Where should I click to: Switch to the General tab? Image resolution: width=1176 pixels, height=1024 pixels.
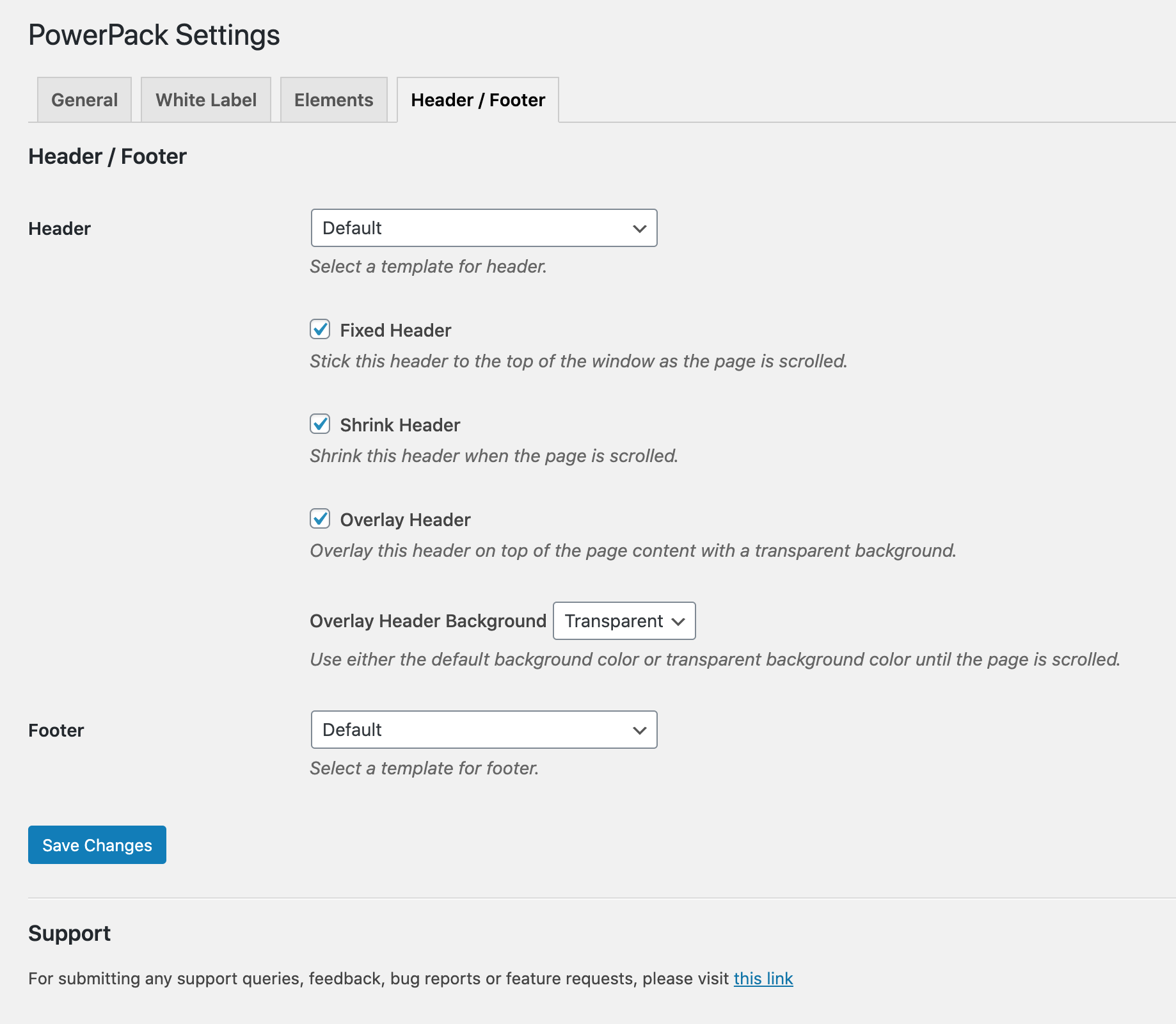[x=84, y=99]
